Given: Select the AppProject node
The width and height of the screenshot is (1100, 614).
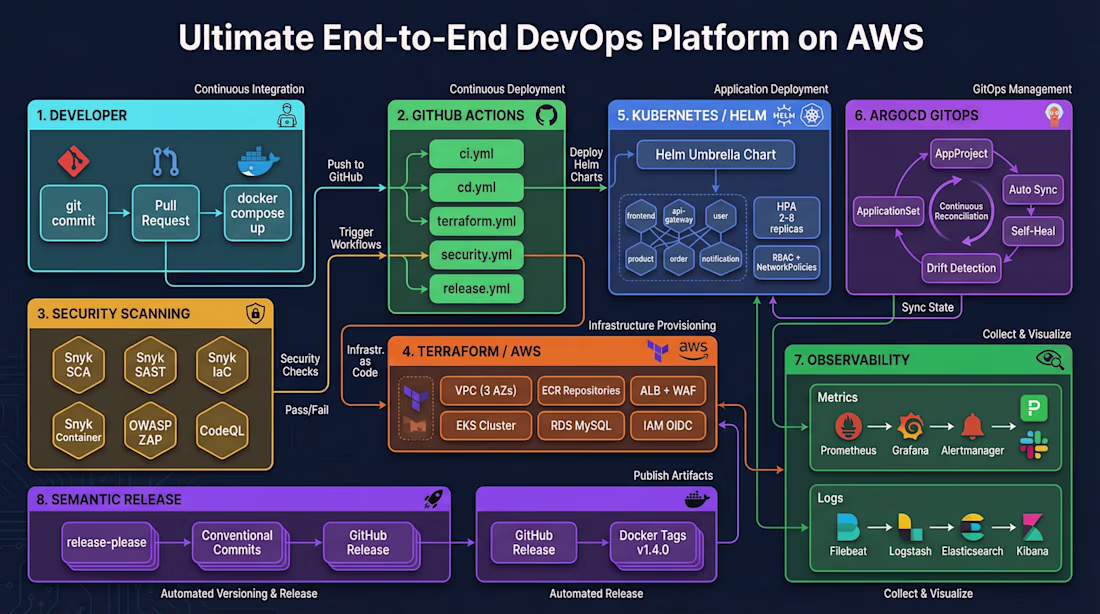Looking at the screenshot, I should pos(961,154).
